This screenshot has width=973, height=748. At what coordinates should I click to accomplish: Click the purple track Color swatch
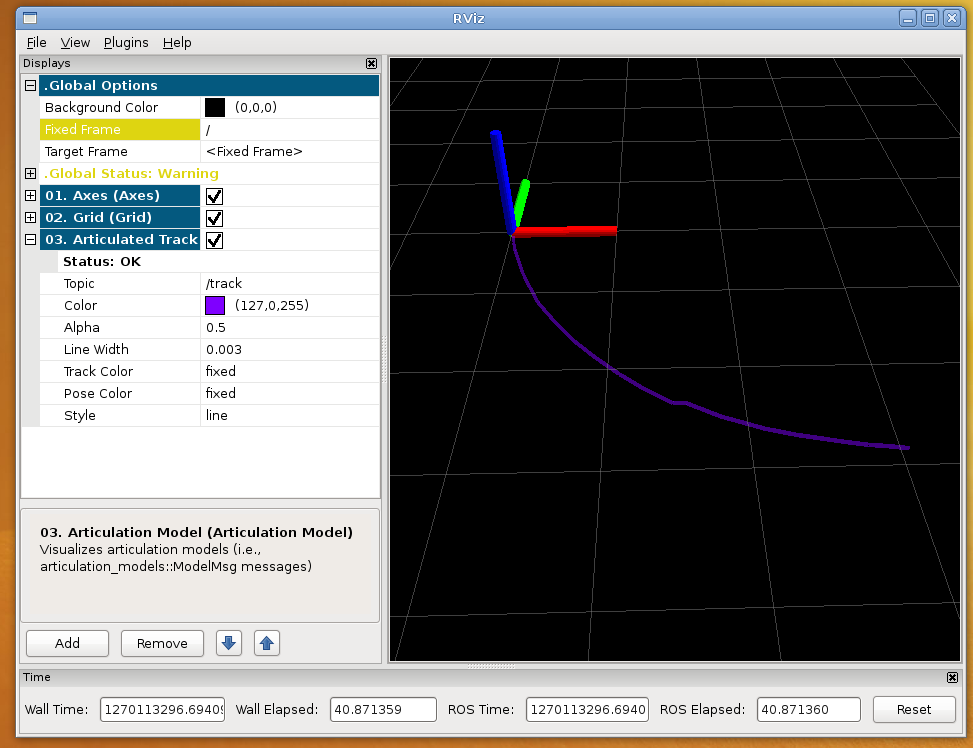pyautogui.click(x=215, y=306)
